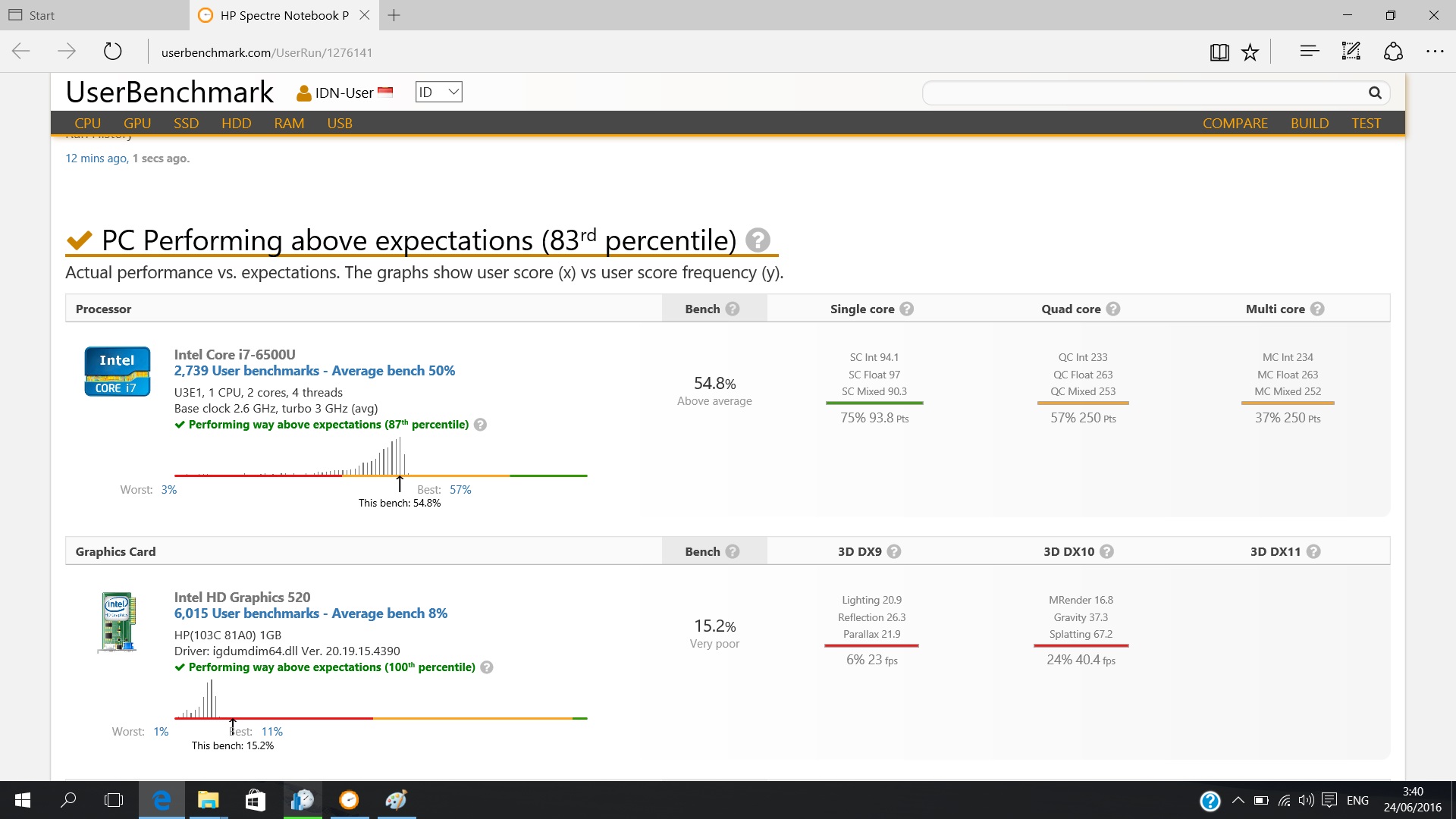Open the Edge Hub icon
1456x819 pixels.
1309,52
